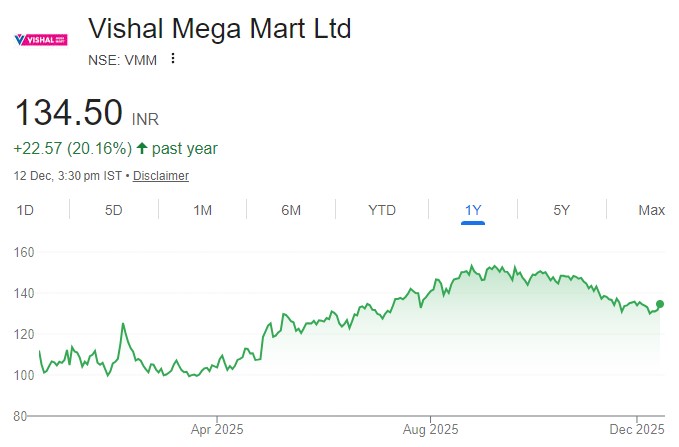The height and width of the screenshot is (447, 679).
Task: Select the YTD tab
Action: coord(382,210)
